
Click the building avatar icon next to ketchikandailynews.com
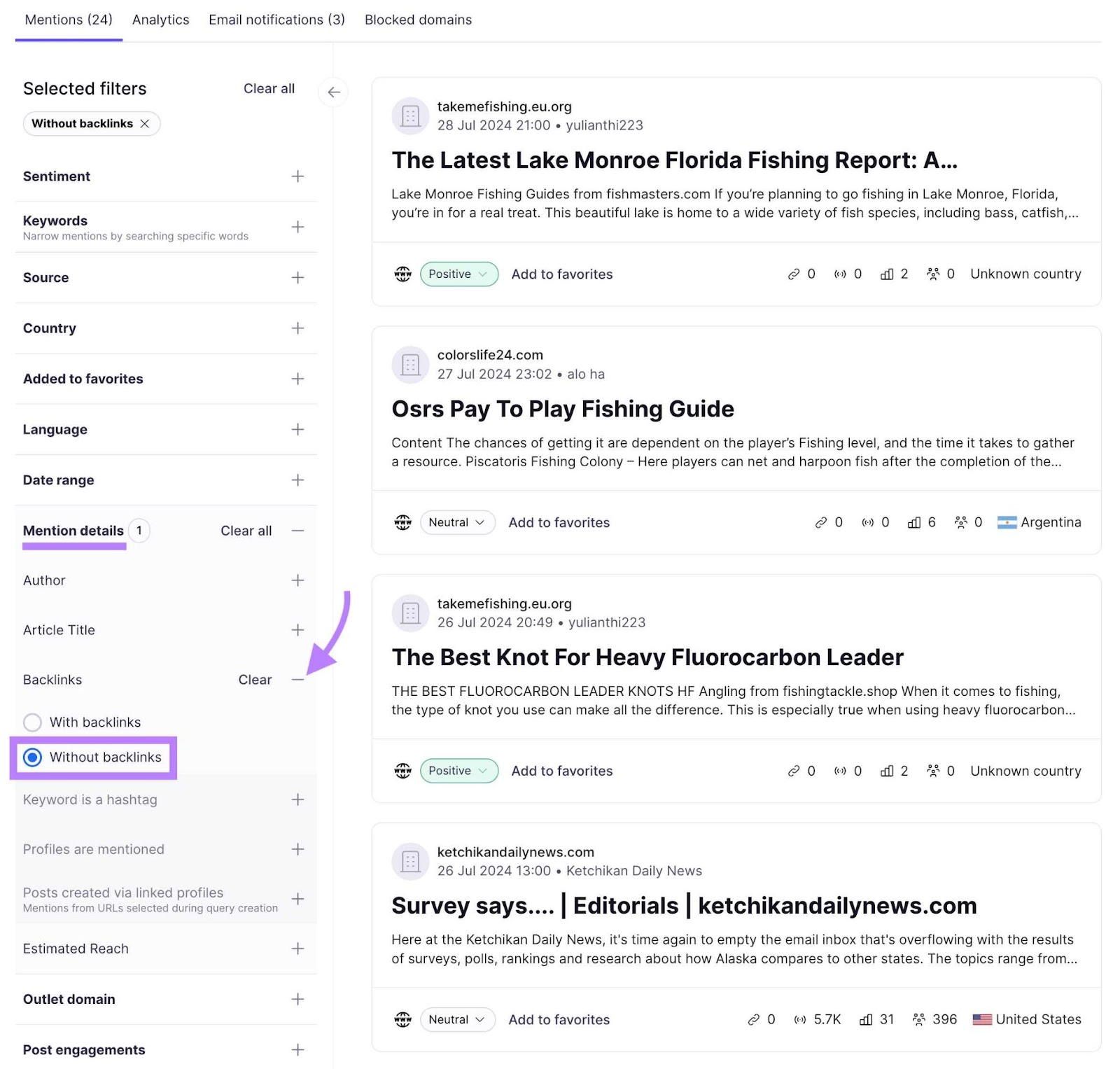pos(410,862)
